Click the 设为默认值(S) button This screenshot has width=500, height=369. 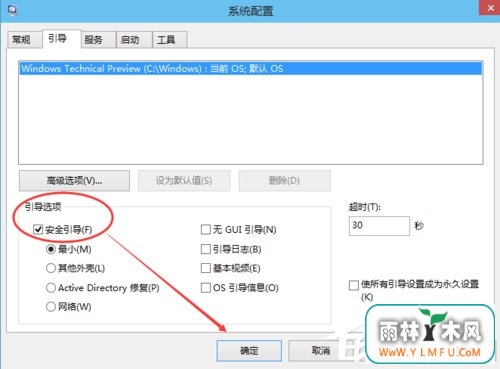click(x=184, y=181)
